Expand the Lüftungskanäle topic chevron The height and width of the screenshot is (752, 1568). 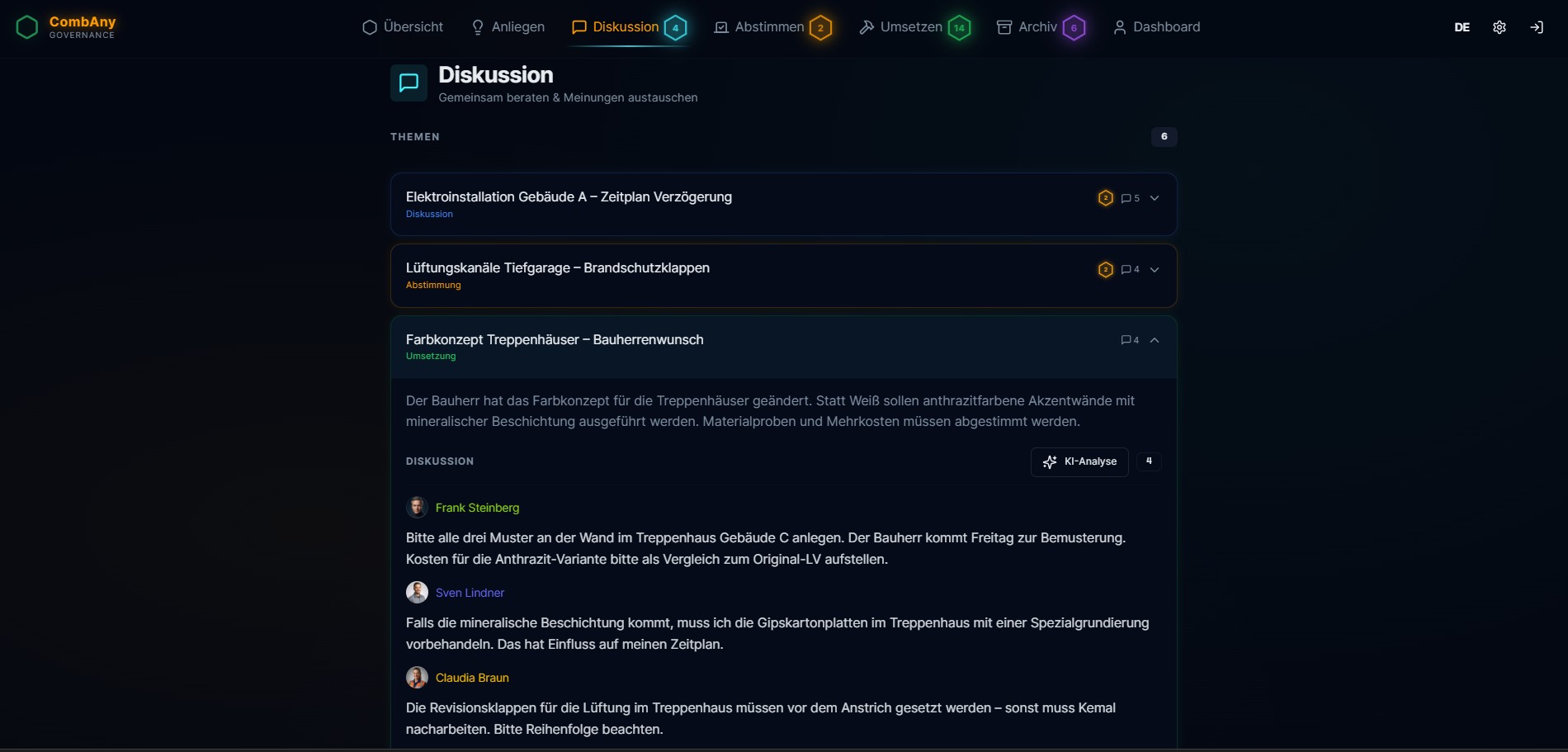tap(1155, 270)
